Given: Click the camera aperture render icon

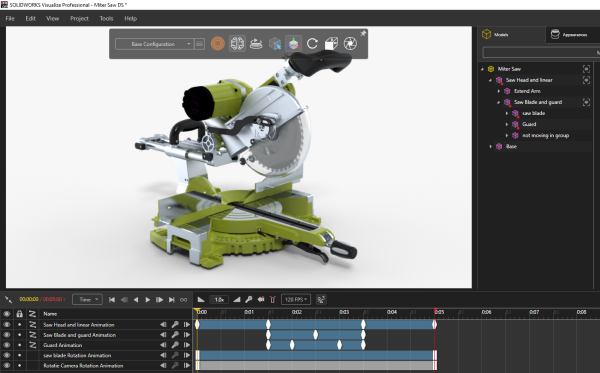Looking at the screenshot, I should [350, 44].
